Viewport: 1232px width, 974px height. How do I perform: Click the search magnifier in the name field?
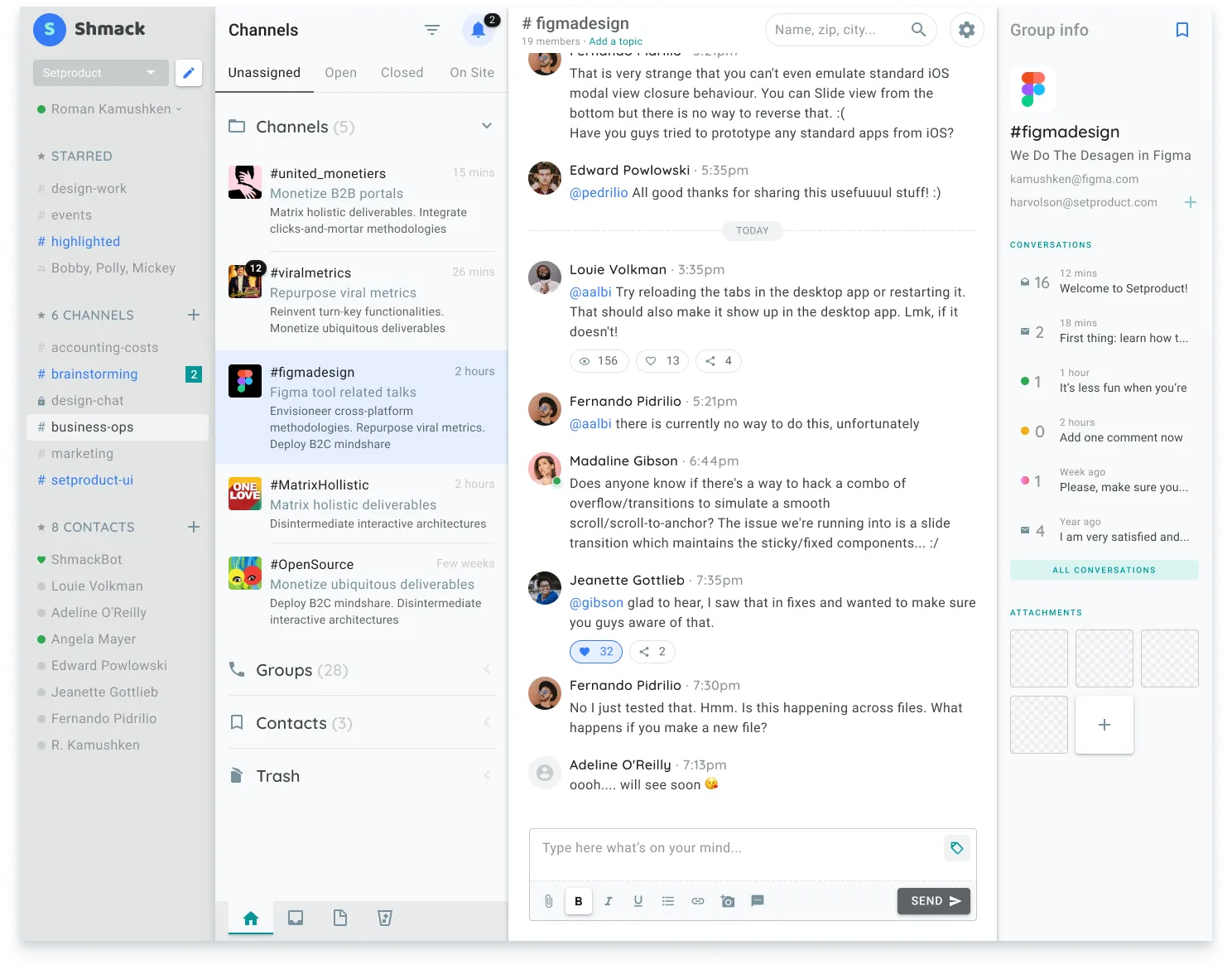pos(918,29)
